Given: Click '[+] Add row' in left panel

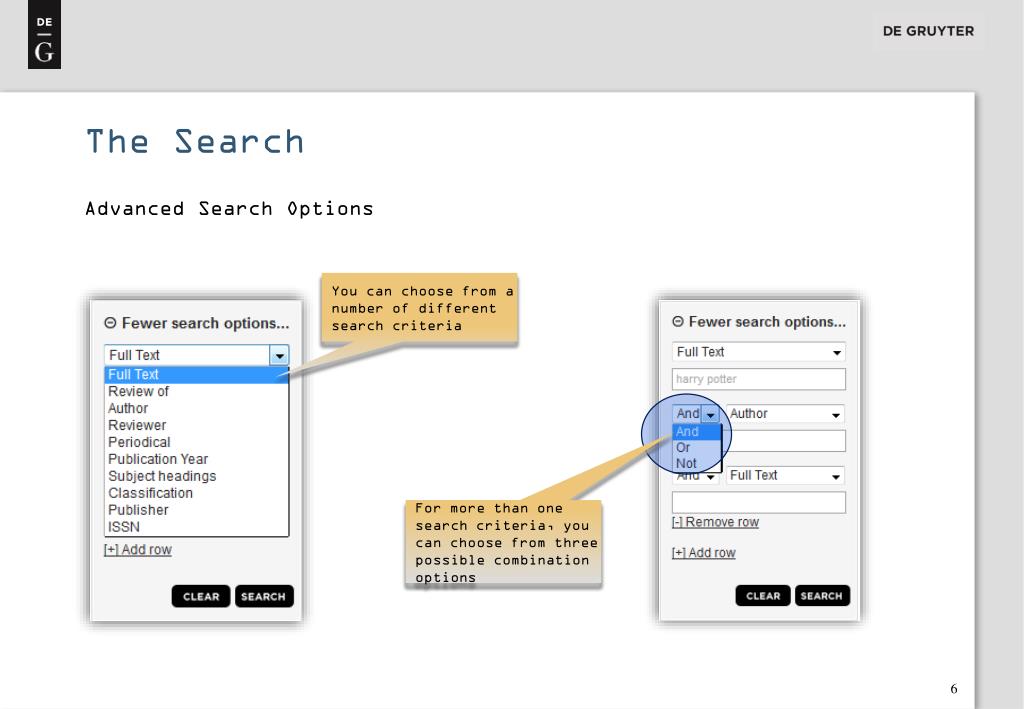Looking at the screenshot, I should point(138,550).
